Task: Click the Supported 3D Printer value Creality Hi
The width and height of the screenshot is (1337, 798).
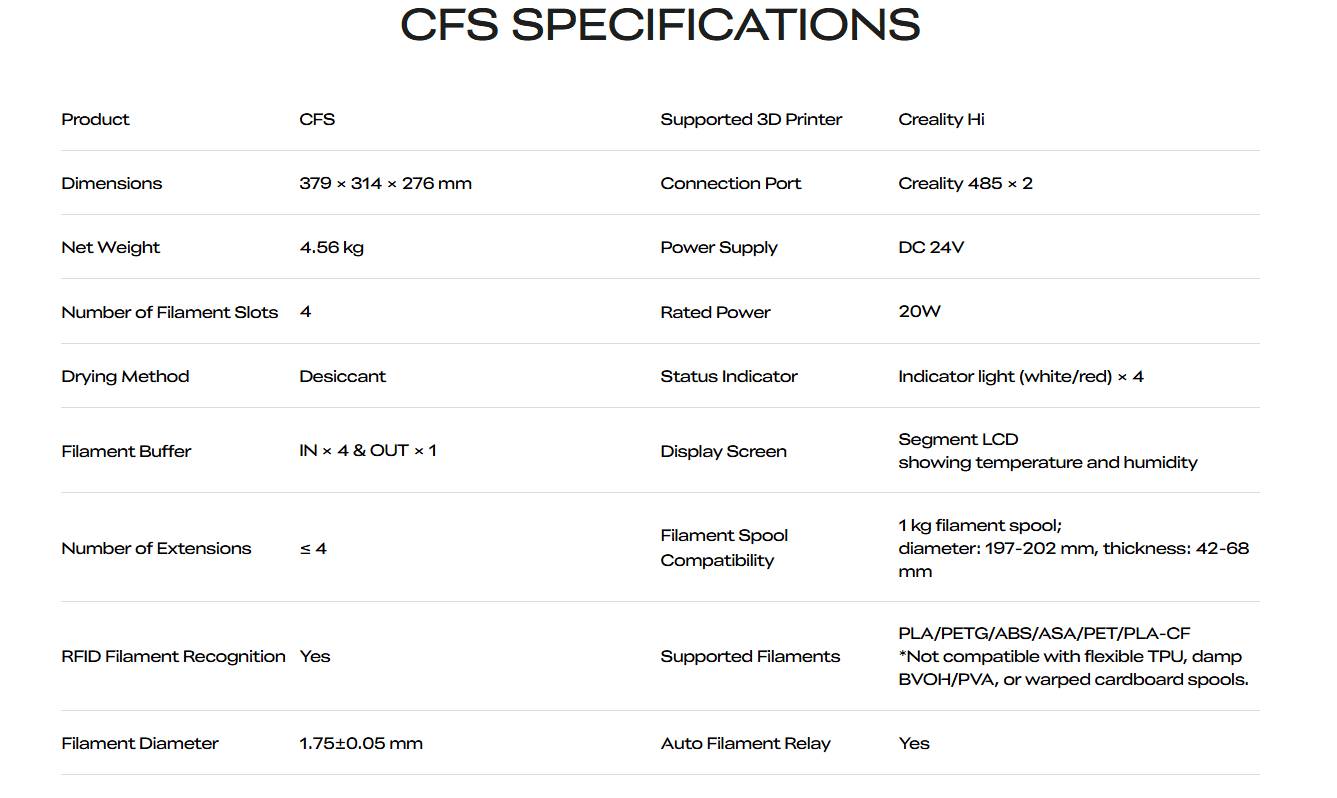Action: pyautogui.click(x=941, y=119)
